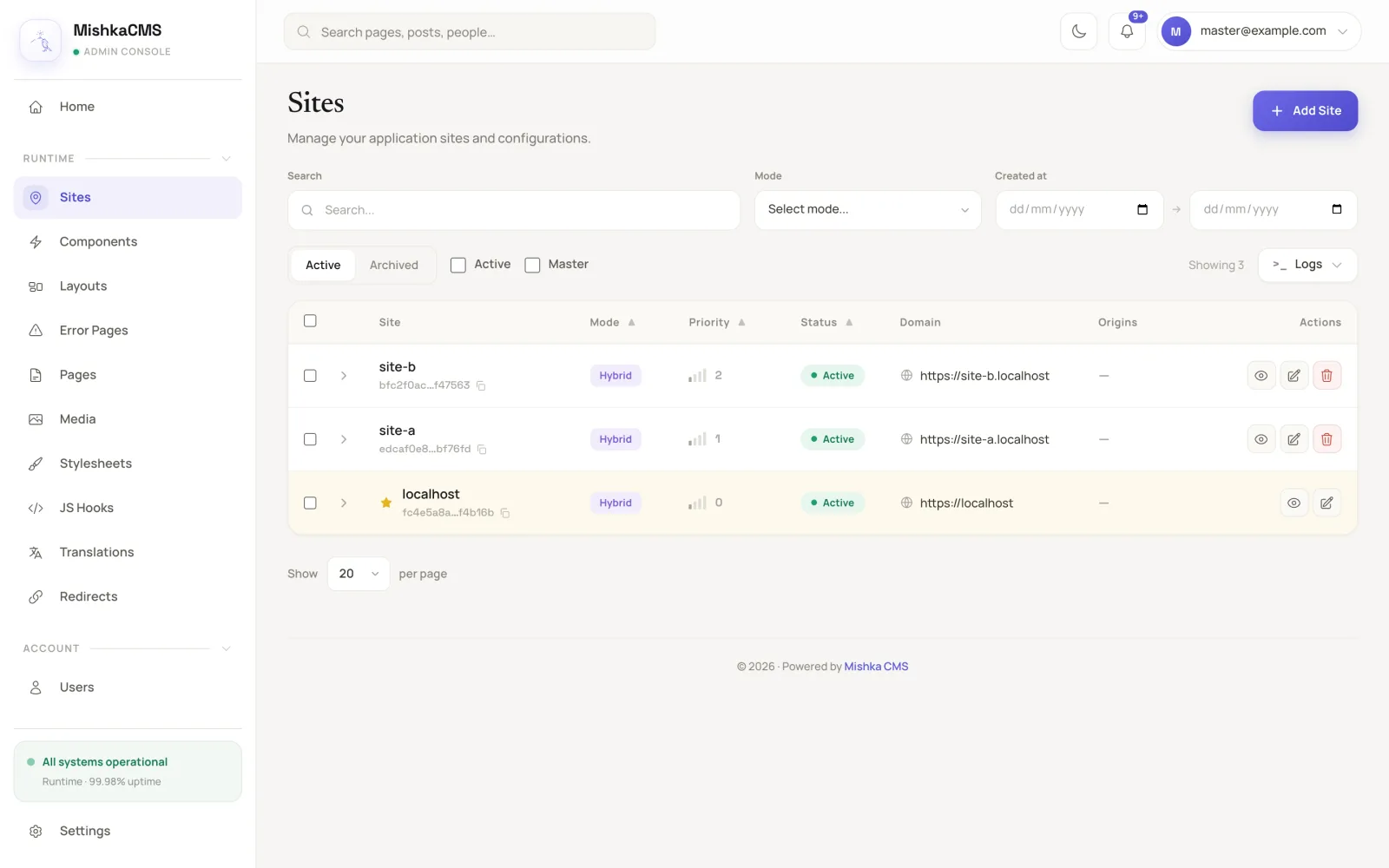This screenshot has width=1389, height=868.
Task: Open calendar picker for start date
Action: pos(1142,209)
